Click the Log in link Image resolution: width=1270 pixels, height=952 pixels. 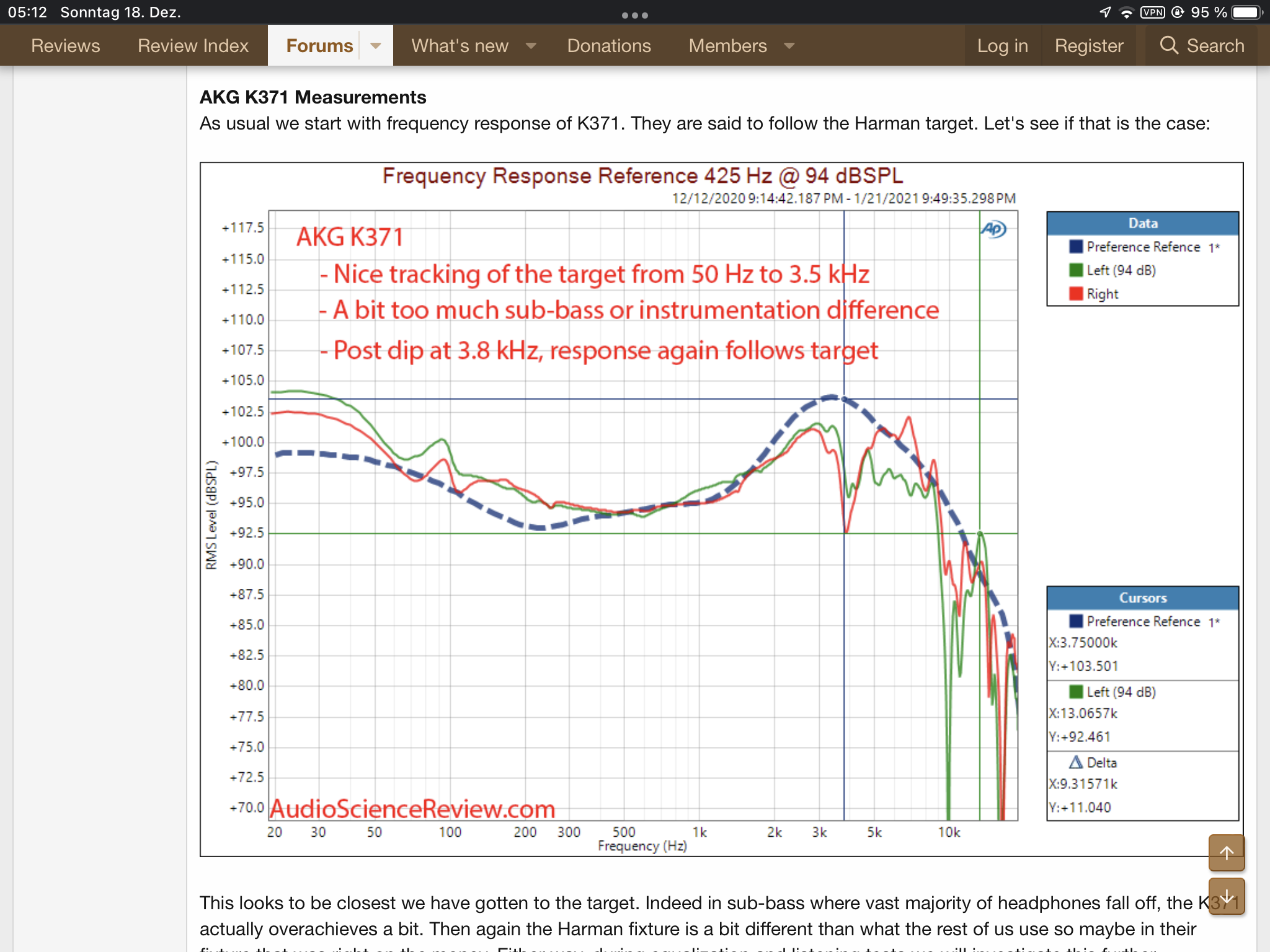(1002, 45)
